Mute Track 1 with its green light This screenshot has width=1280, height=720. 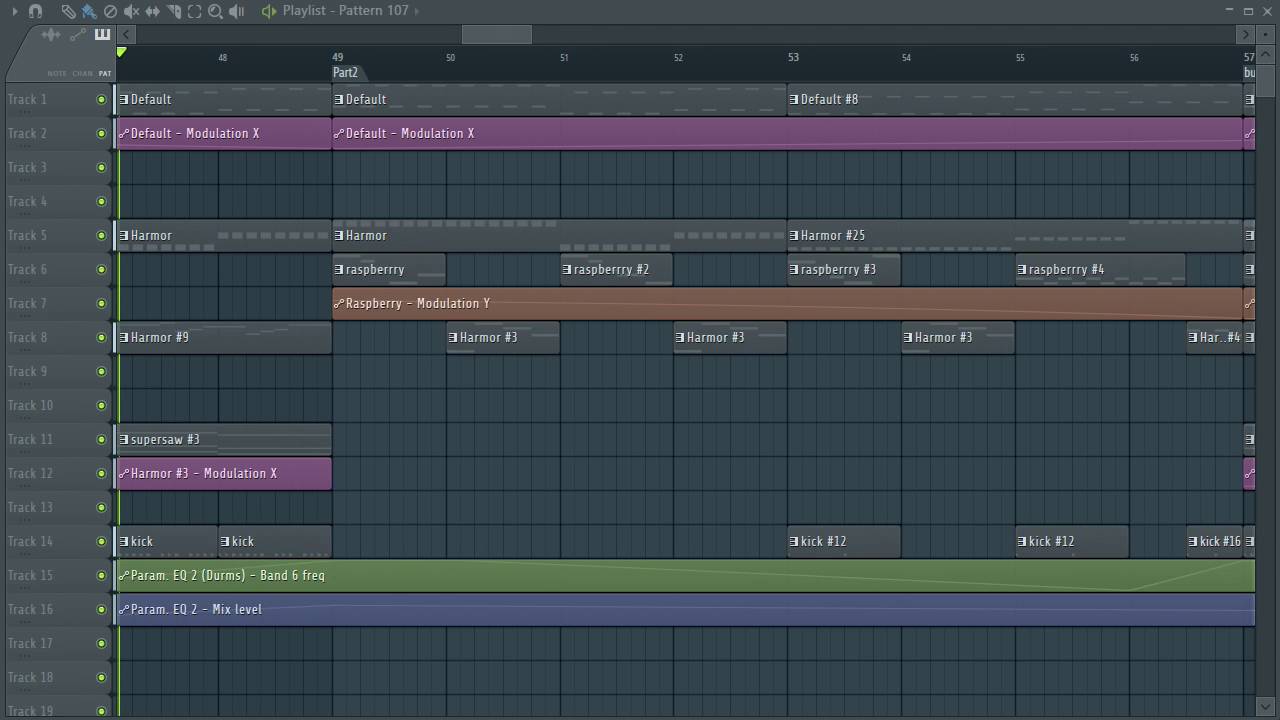coord(101,99)
